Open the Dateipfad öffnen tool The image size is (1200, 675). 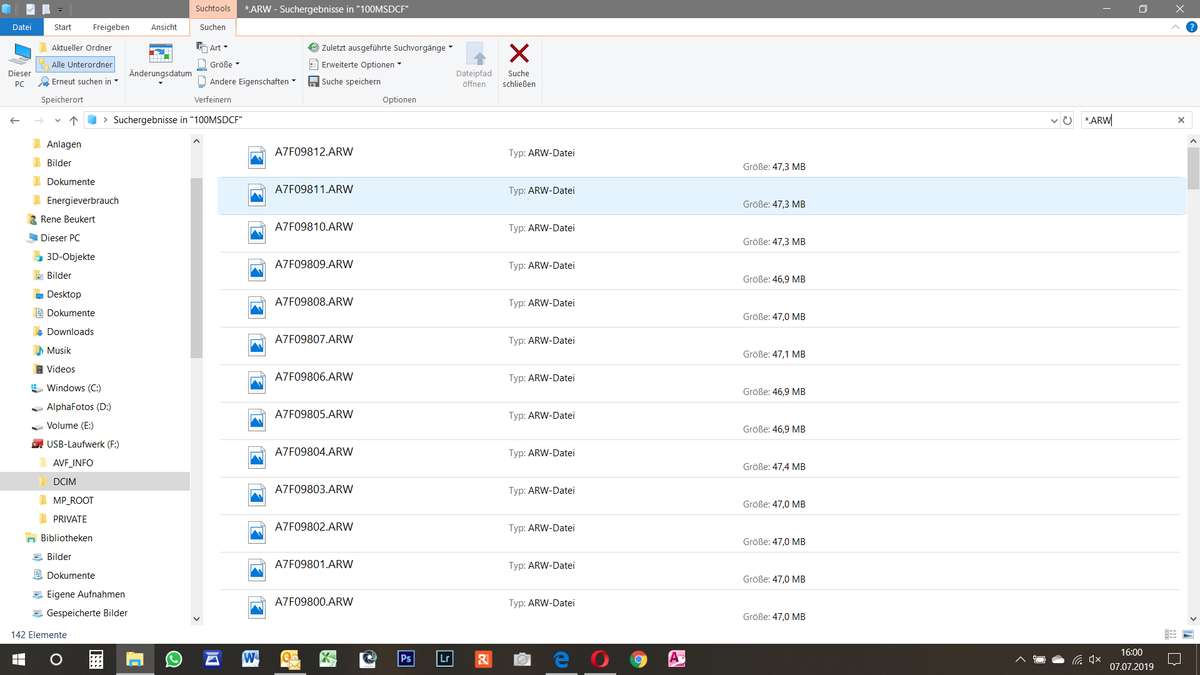coord(474,63)
